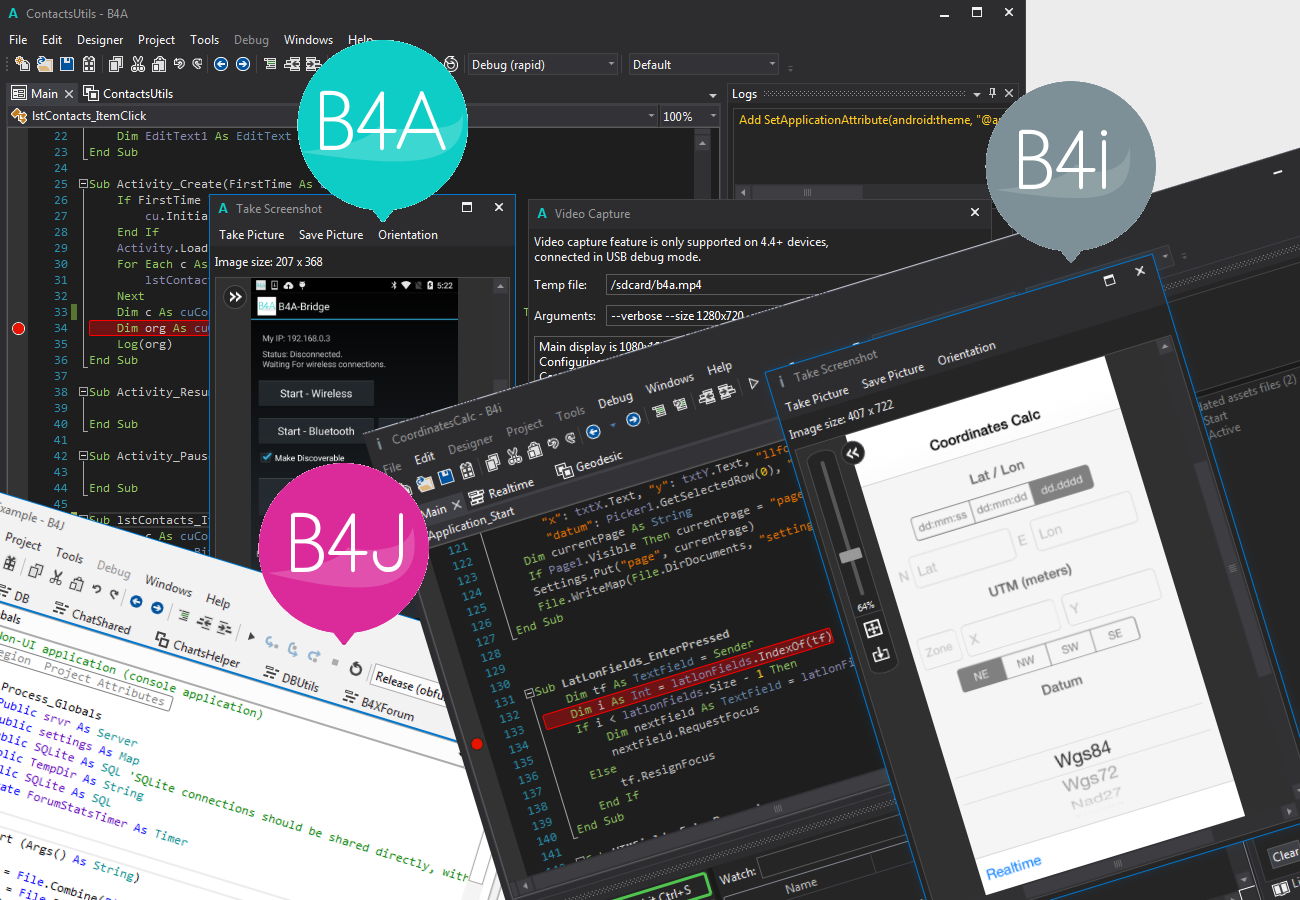The image size is (1300, 900).
Task: Collapse Sub Activity_Resume fold marker
Action: click(82, 392)
